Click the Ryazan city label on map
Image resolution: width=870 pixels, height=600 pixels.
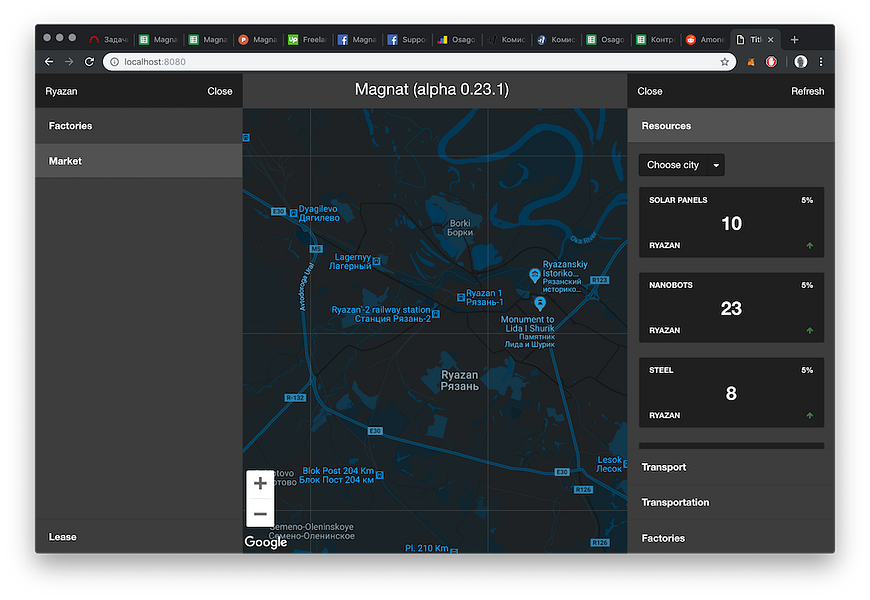(459, 380)
